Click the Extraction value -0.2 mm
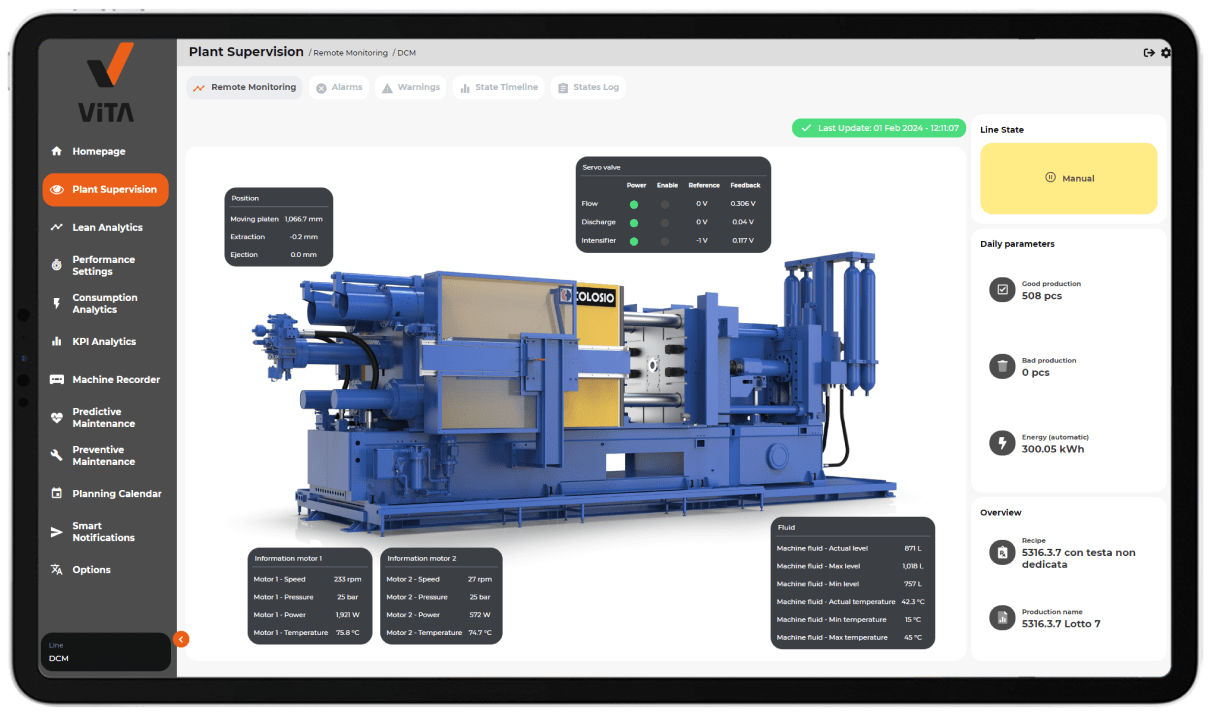 pos(303,237)
